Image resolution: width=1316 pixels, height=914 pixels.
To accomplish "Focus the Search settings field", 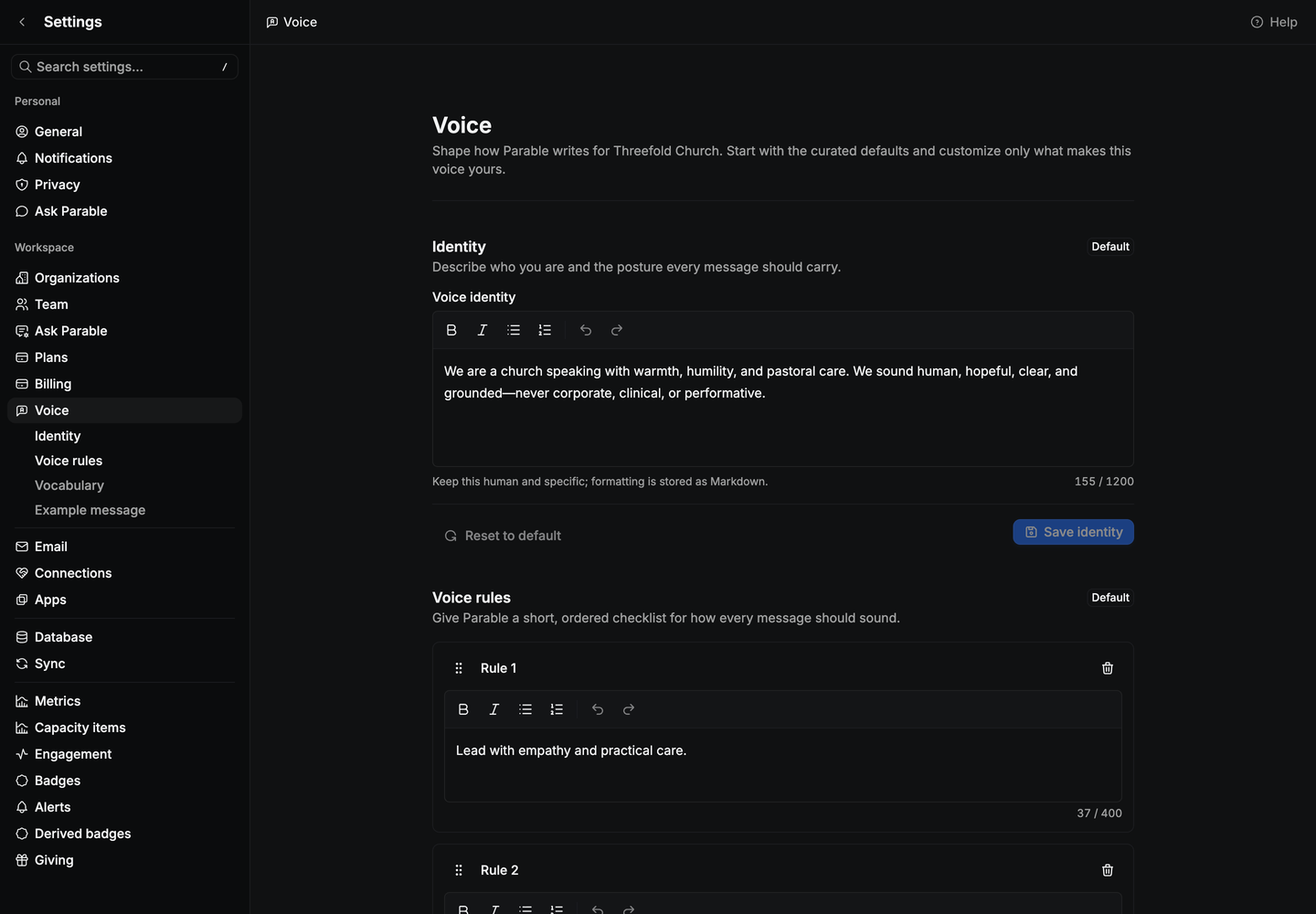I will tap(124, 67).
